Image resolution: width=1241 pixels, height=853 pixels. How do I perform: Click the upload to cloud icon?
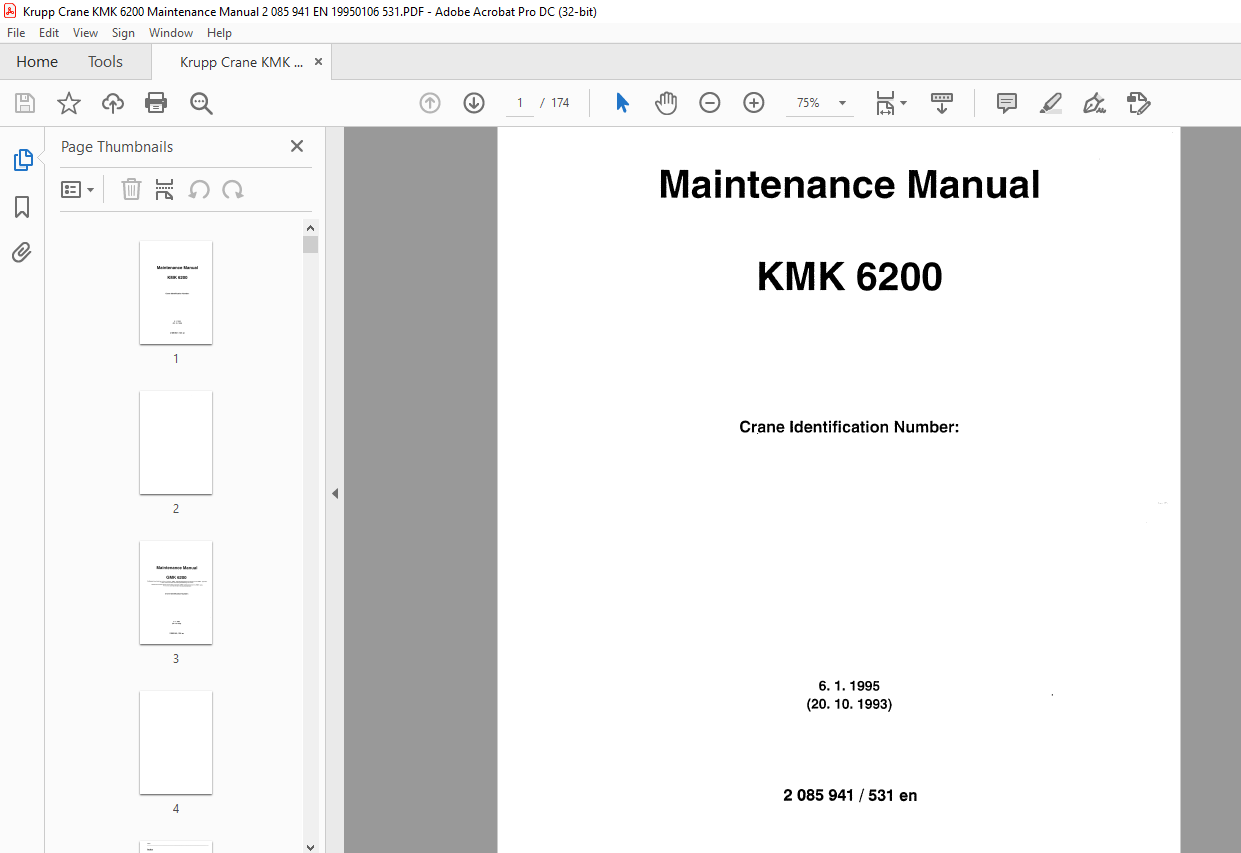(113, 103)
